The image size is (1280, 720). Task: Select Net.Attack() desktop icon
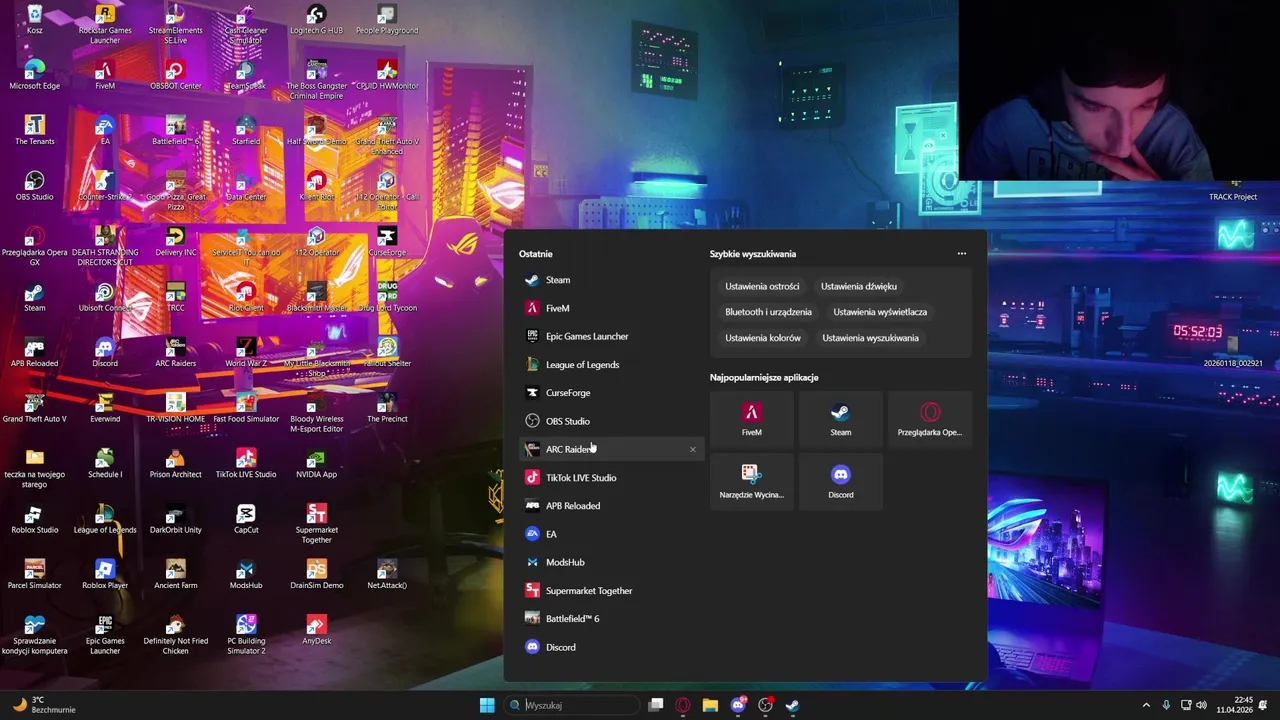click(x=387, y=574)
